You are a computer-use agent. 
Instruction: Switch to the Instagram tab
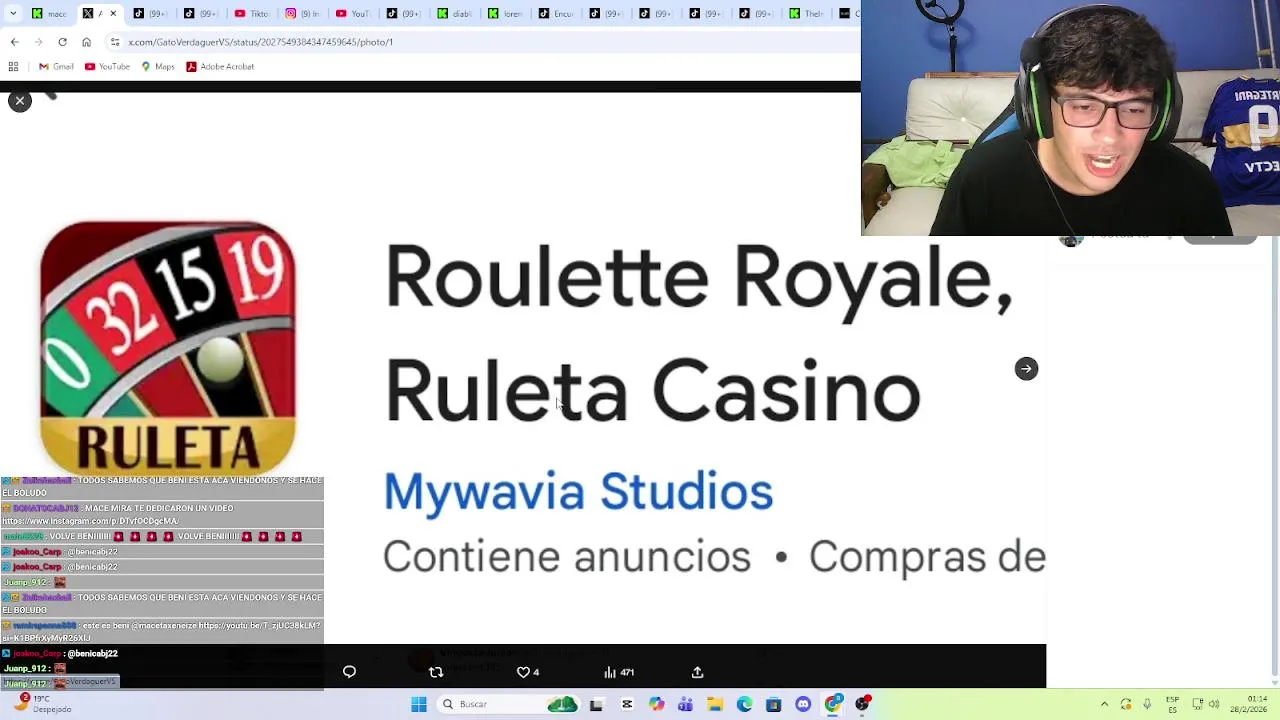click(x=302, y=13)
